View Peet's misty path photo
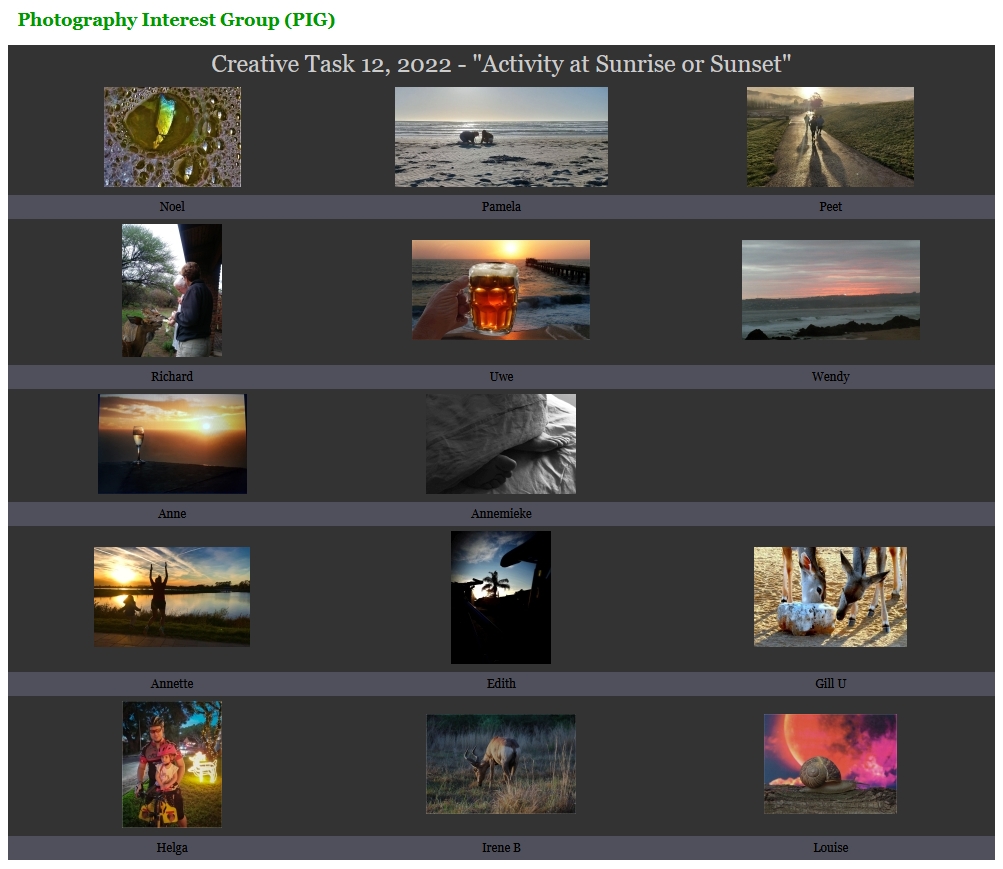The image size is (1003, 869). pyautogui.click(x=830, y=137)
